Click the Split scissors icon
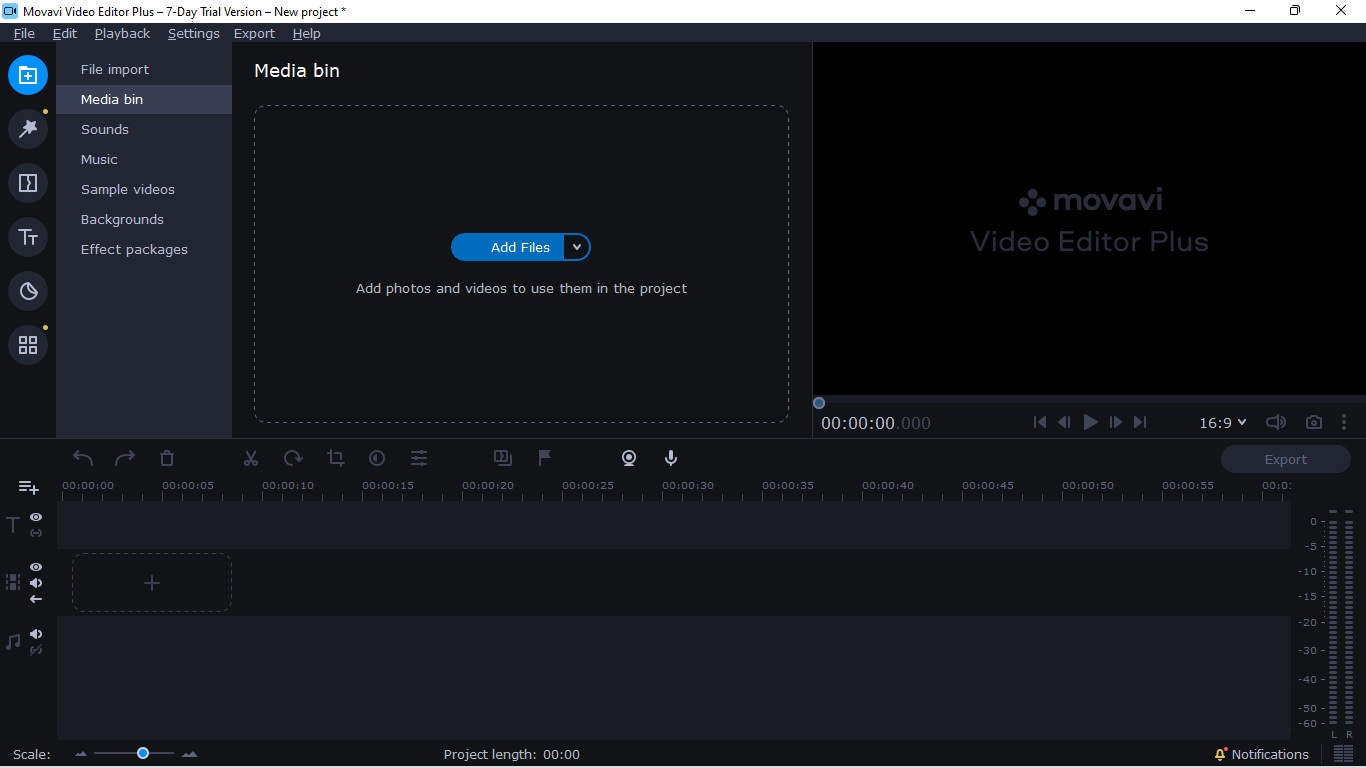The image size is (1366, 768). pos(251,458)
